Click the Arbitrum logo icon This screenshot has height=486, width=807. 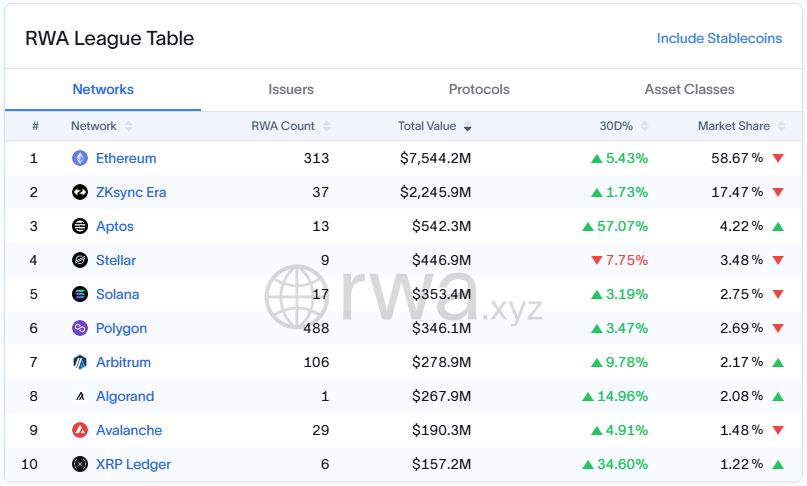80,362
